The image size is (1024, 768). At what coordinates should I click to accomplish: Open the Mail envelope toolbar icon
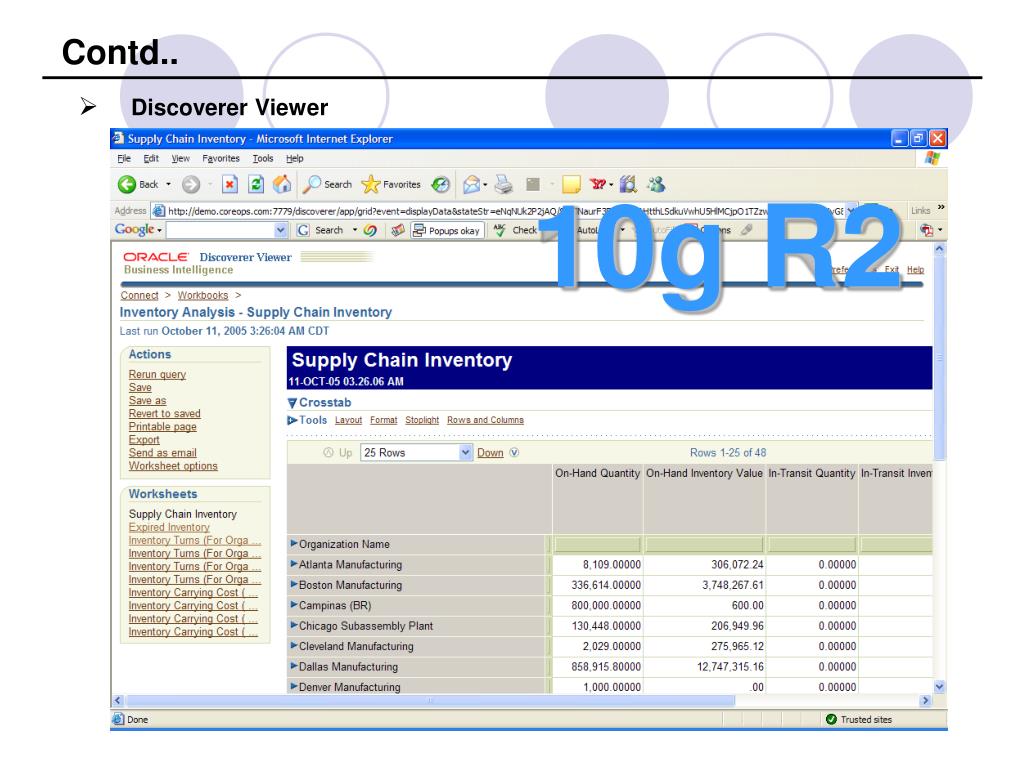click(472, 185)
